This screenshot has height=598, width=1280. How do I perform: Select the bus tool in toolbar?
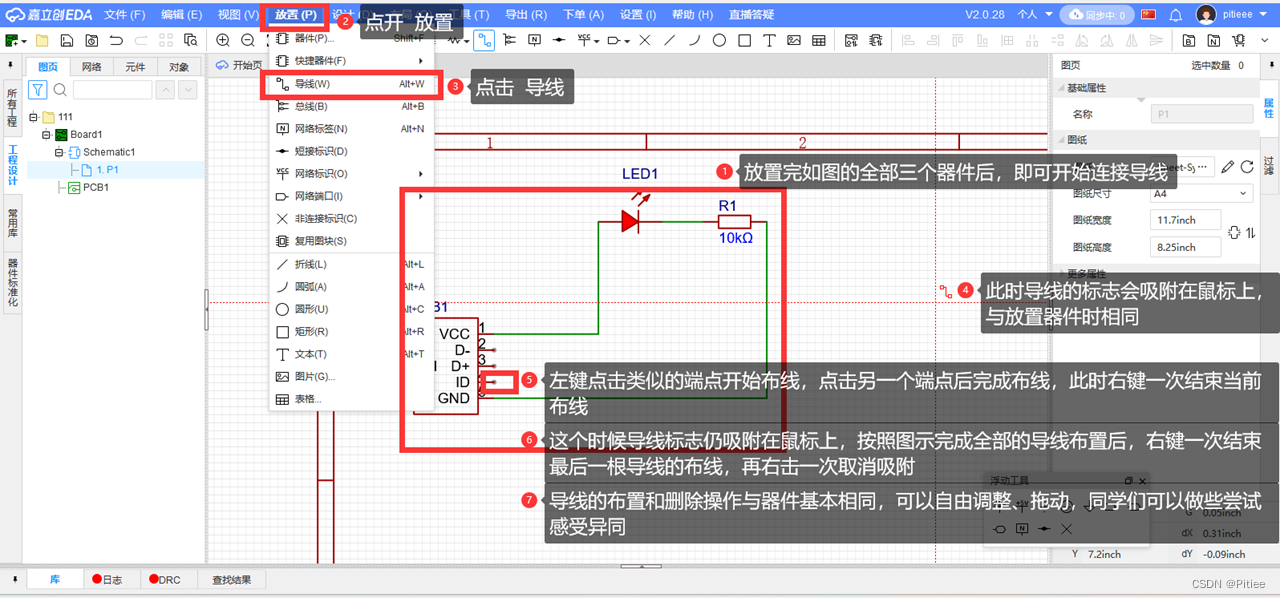[509, 40]
